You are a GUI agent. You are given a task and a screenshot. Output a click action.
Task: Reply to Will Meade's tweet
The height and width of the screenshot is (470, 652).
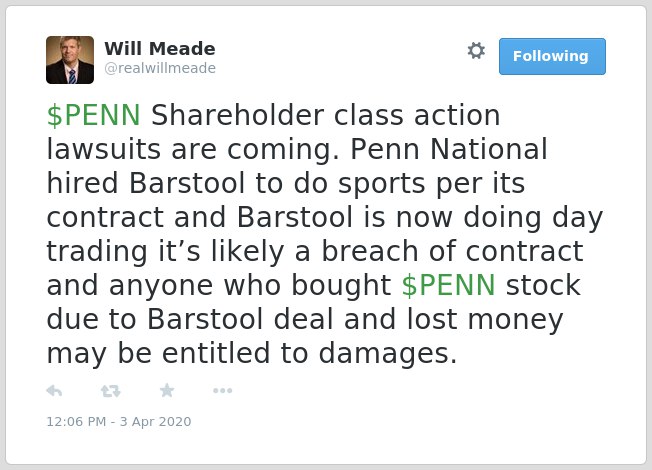(54, 391)
